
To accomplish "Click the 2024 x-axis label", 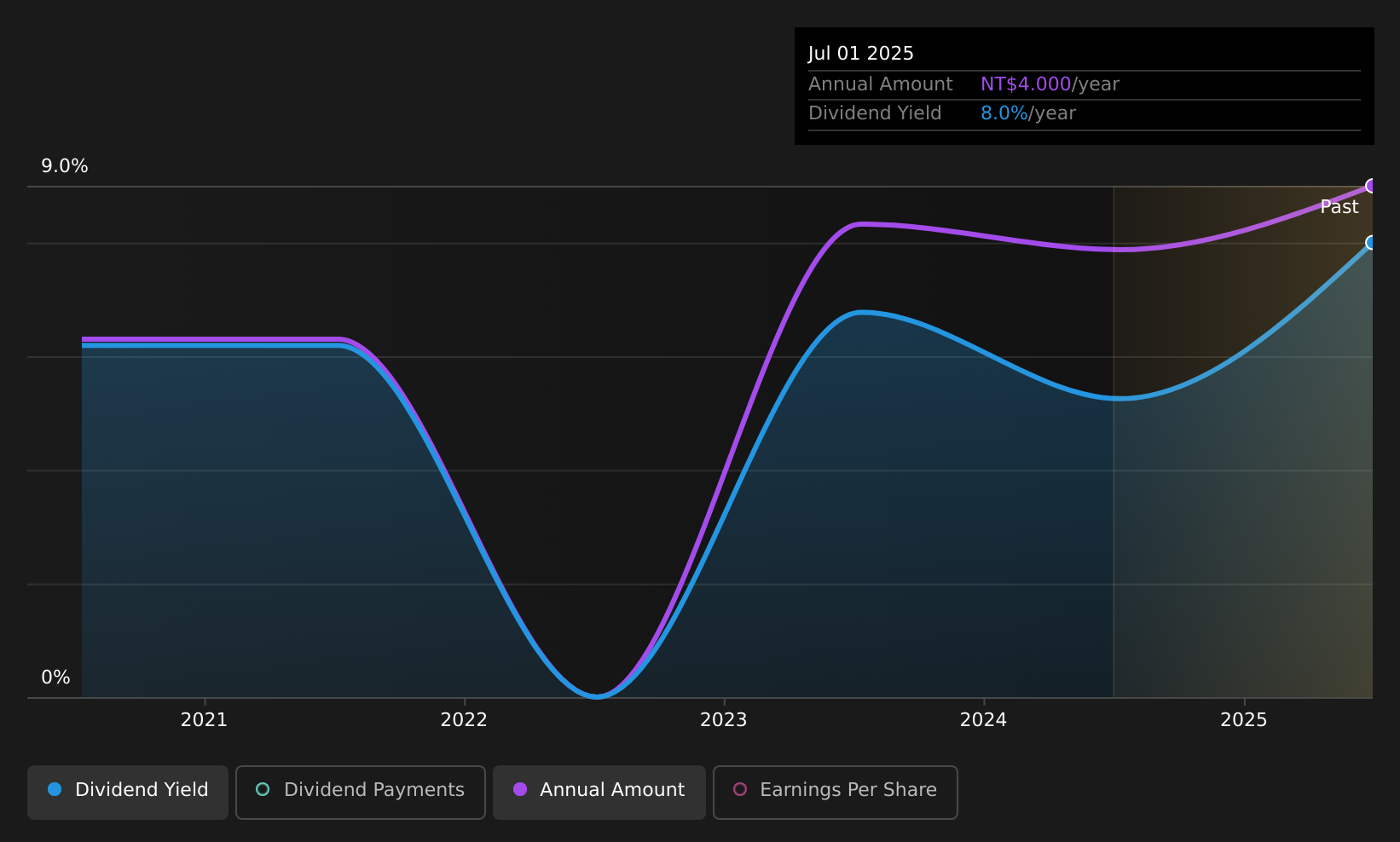I will pos(984,720).
